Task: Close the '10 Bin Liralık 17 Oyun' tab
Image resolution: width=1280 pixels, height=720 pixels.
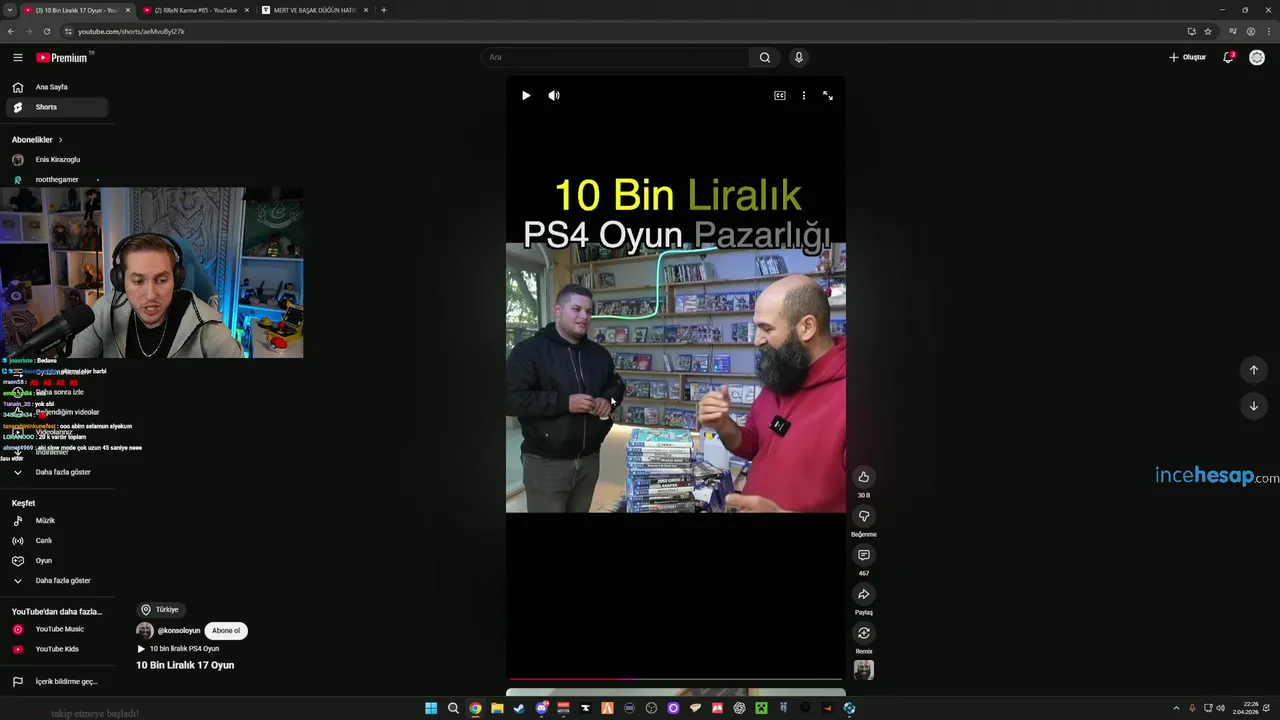Action: click(x=128, y=10)
